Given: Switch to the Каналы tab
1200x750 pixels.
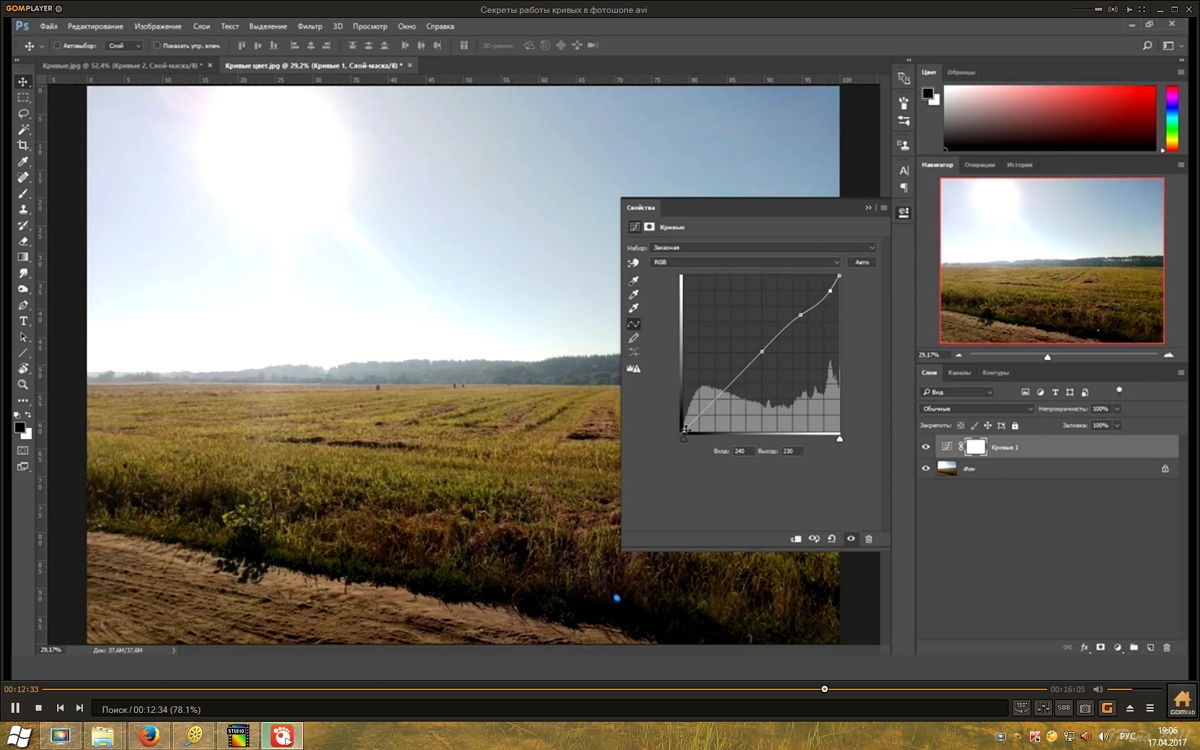Looking at the screenshot, I should point(959,373).
